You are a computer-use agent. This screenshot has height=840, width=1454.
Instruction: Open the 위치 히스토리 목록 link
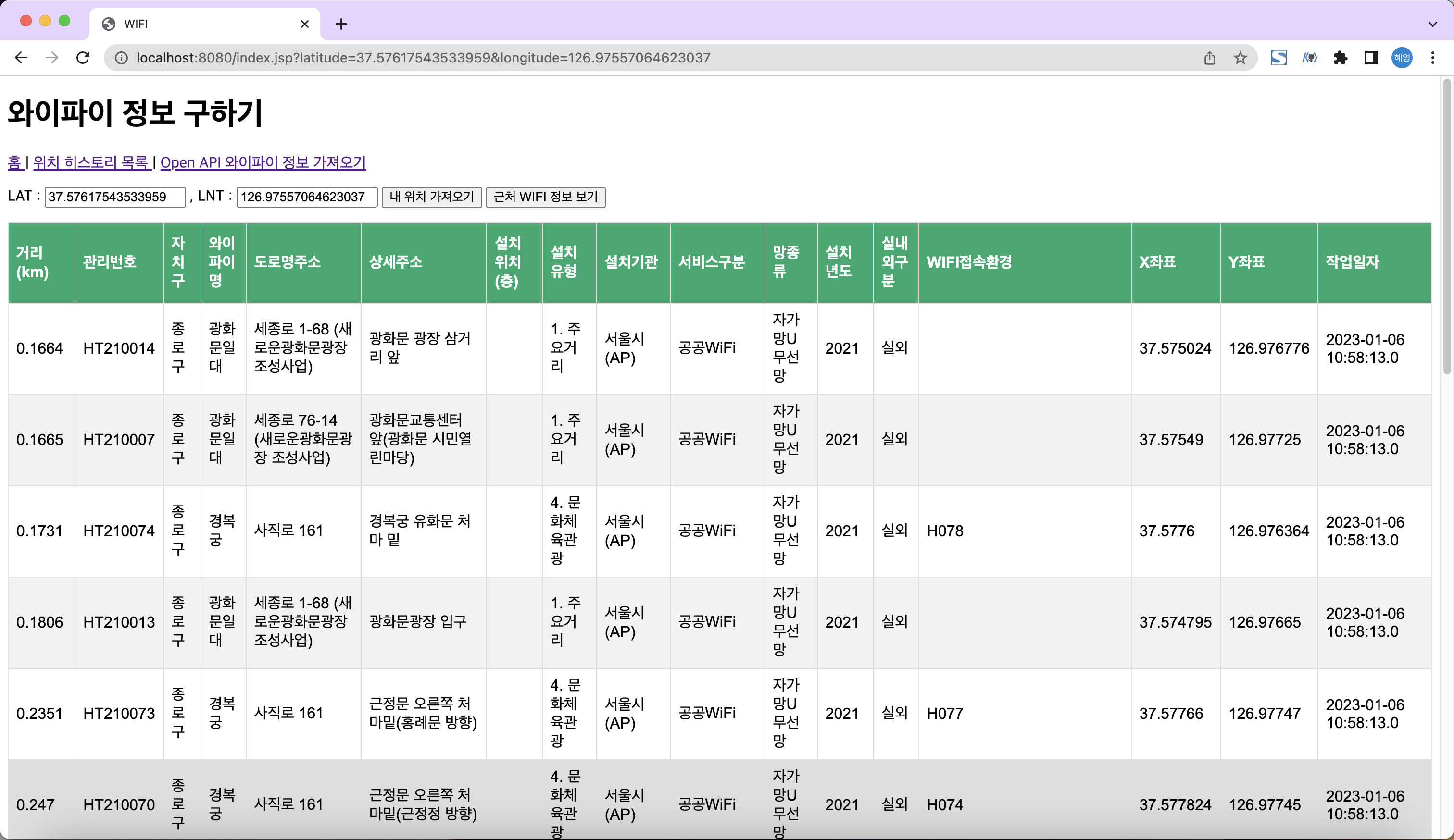[x=91, y=162]
